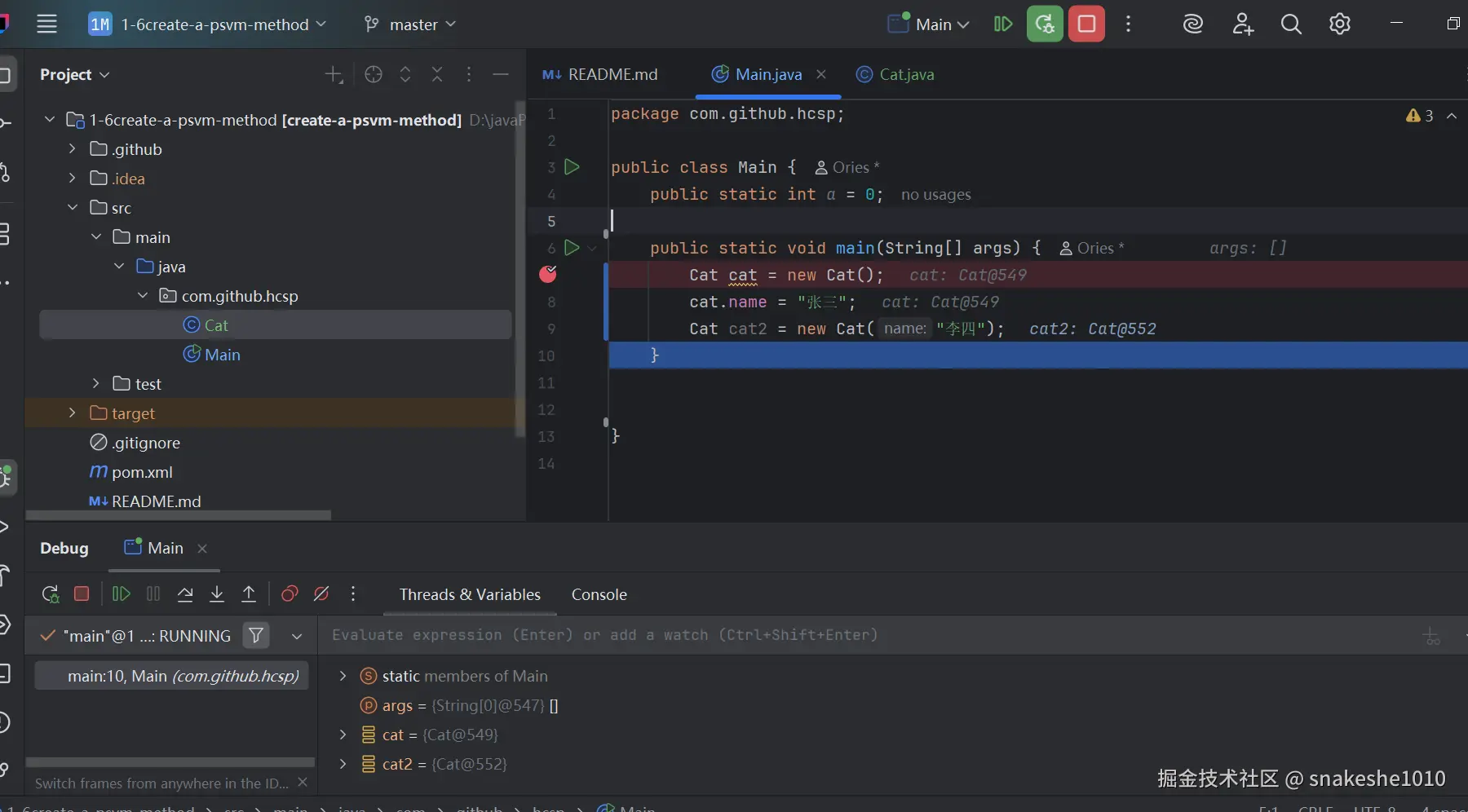1468x812 pixels.
Task: Dismiss the Switch frames hint
Action: 303,782
